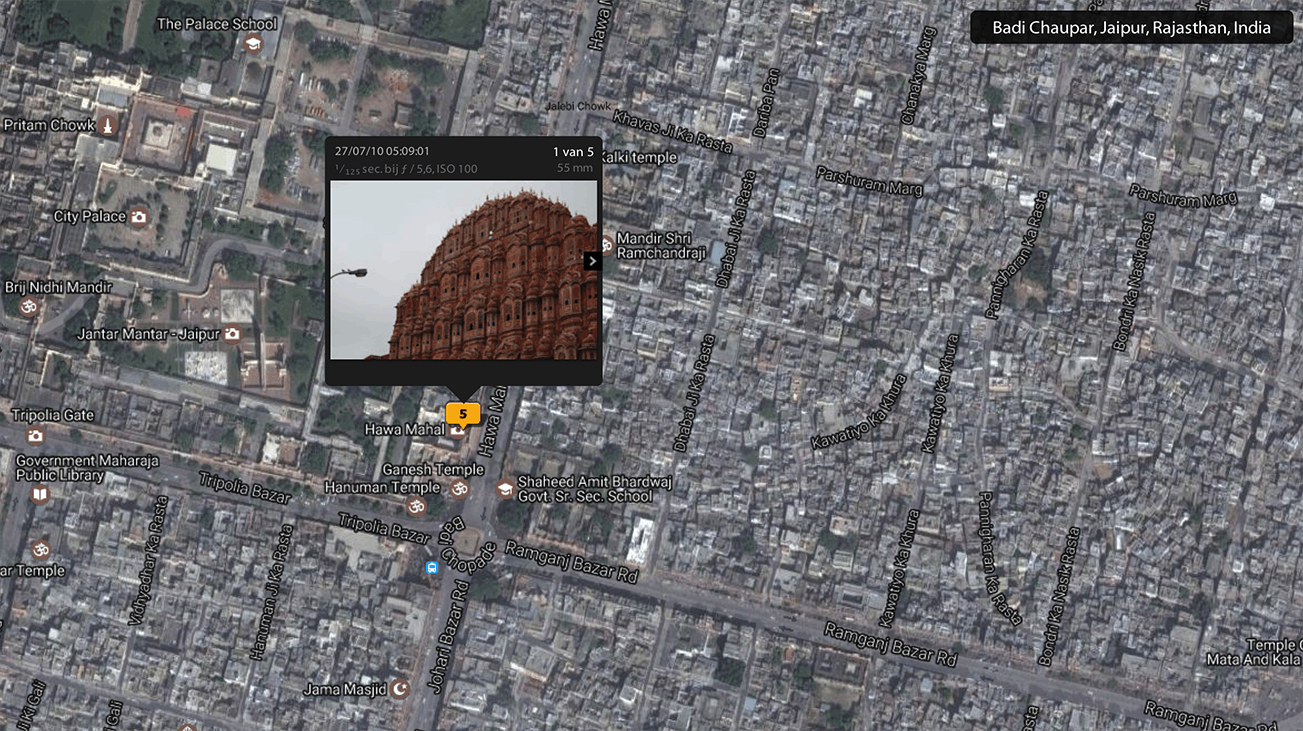Image resolution: width=1303 pixels, height=731 pixels.
Task: Click the photo date 27/07/10 05:09:01
Action: pos(382,152)
